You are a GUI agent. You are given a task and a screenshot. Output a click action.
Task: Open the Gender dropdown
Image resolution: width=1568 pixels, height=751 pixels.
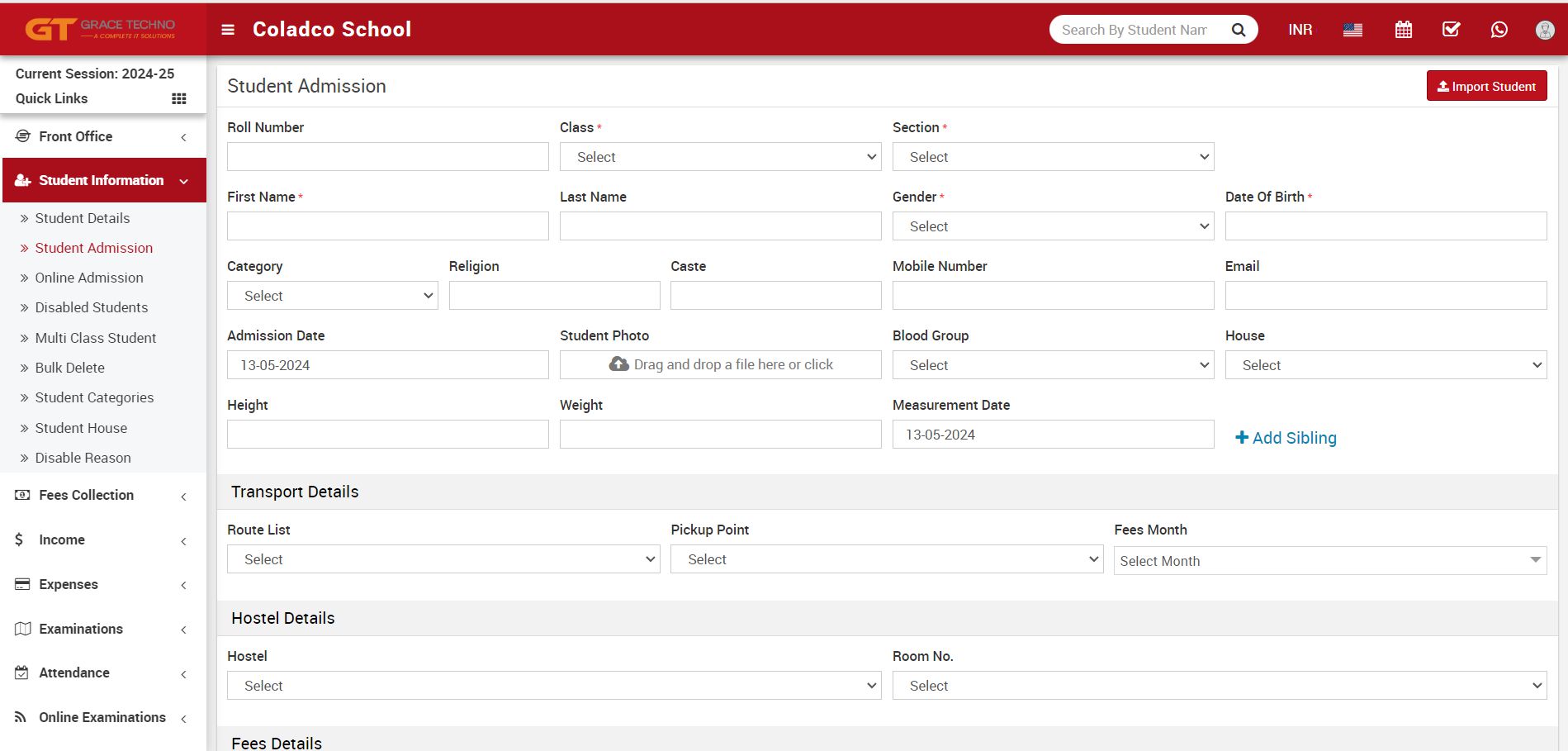(1052, 226)
